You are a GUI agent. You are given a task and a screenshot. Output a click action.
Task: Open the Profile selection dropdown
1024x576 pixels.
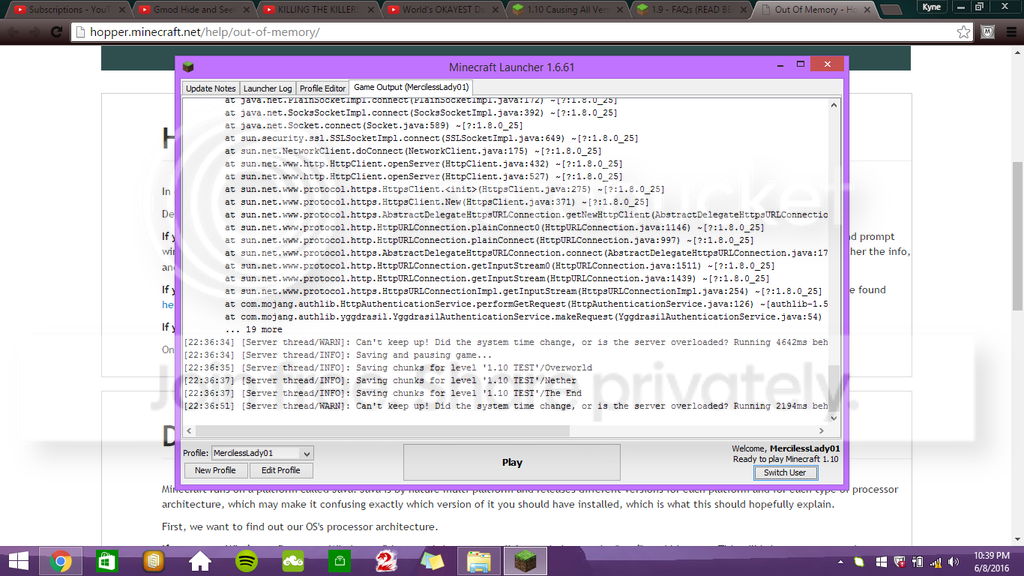(x=264, y=452)
